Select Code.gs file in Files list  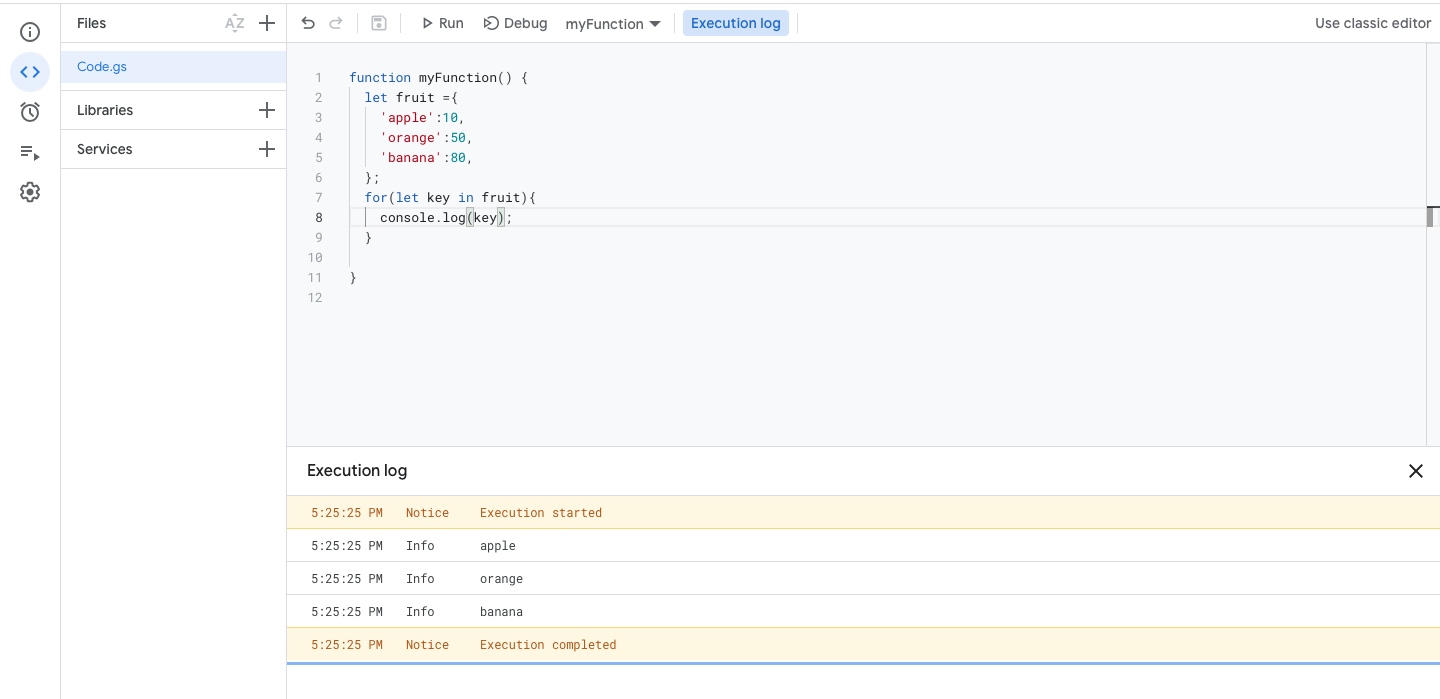(x=102, y=67)
